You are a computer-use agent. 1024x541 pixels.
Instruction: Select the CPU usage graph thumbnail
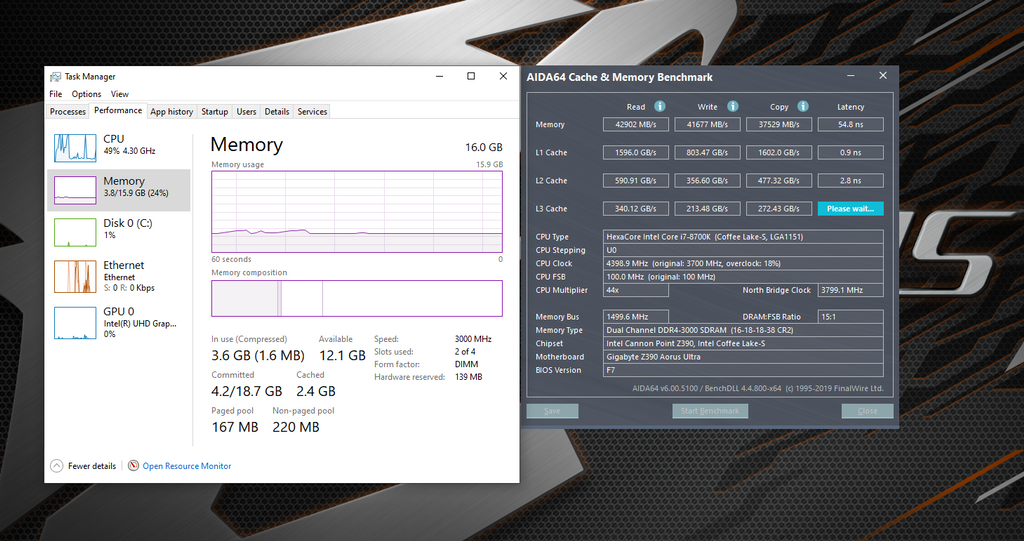76,146
